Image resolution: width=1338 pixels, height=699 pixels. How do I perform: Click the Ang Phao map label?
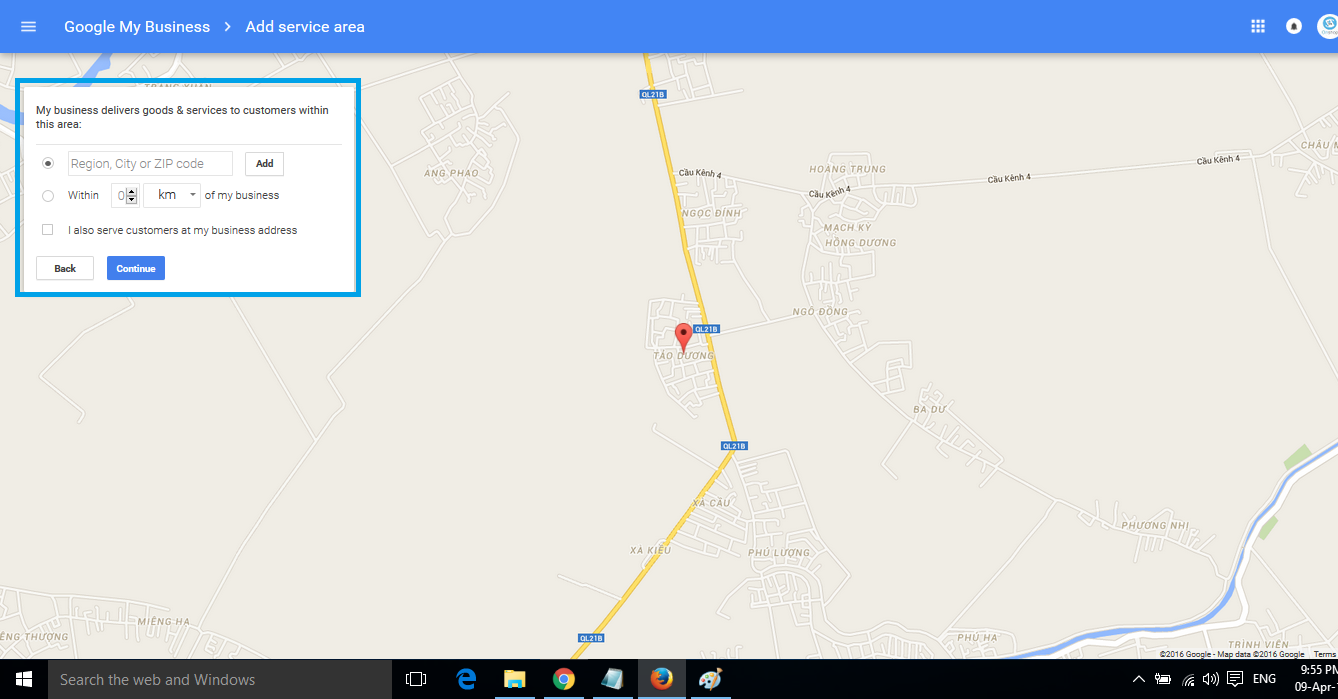click(451, 173)
